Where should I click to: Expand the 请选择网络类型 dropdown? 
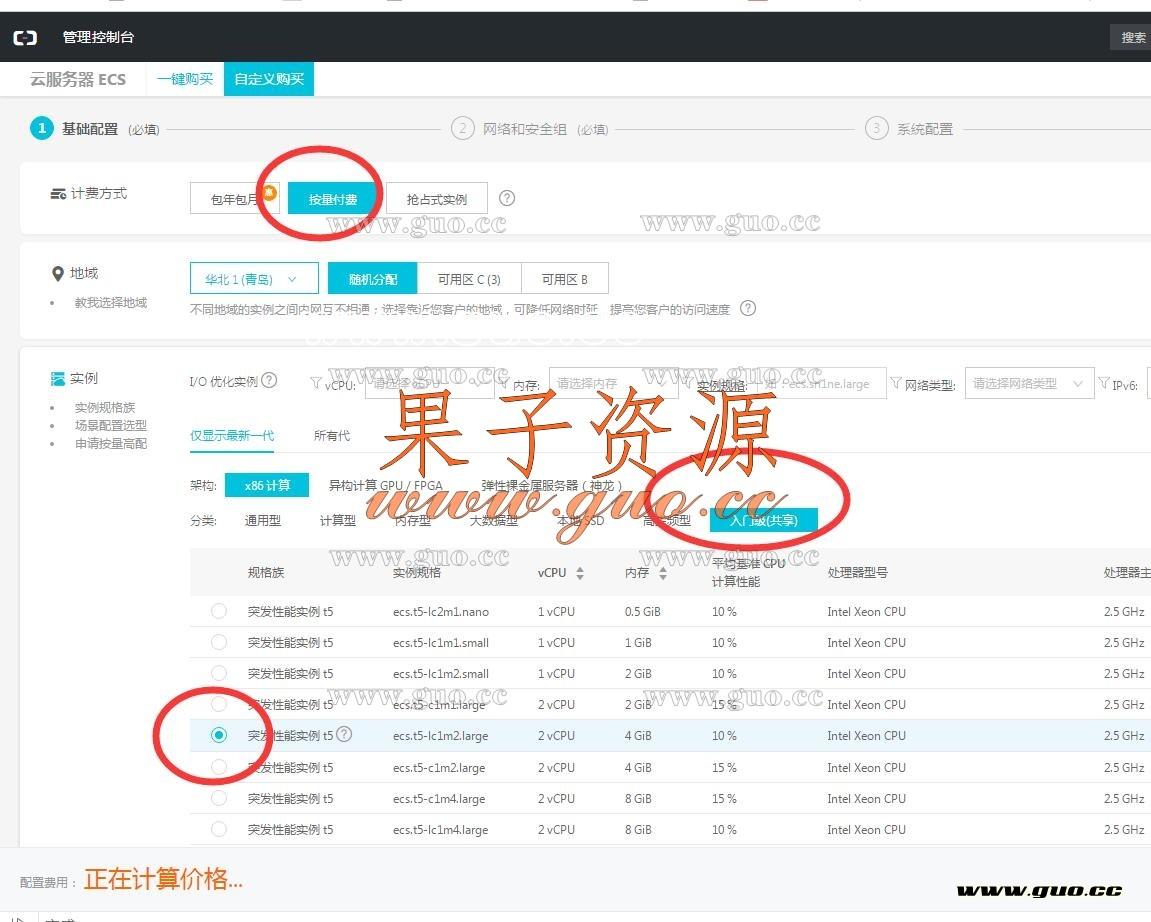(1028, 383)
